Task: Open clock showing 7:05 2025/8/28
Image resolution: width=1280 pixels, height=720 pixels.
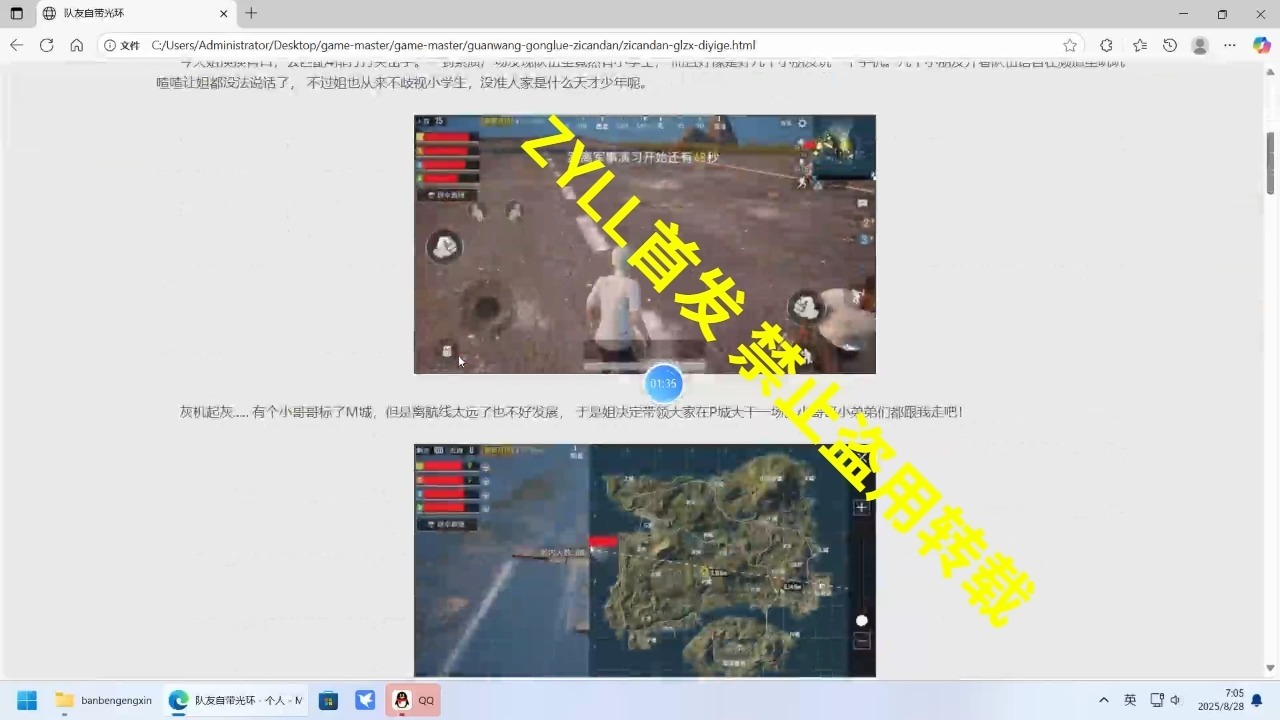Action: [1221, 700]
